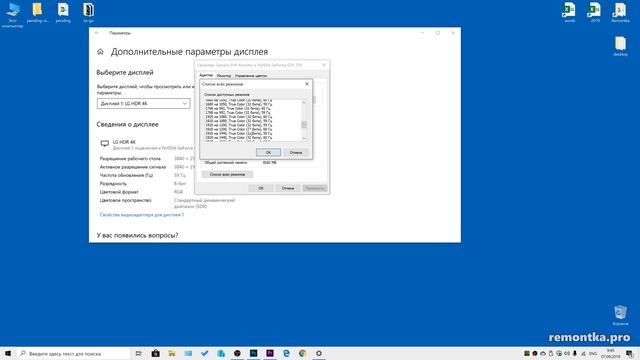640x360 pixels.
Task: Click the NVIDIA tray icon
Action: click(x=527, y=353)
